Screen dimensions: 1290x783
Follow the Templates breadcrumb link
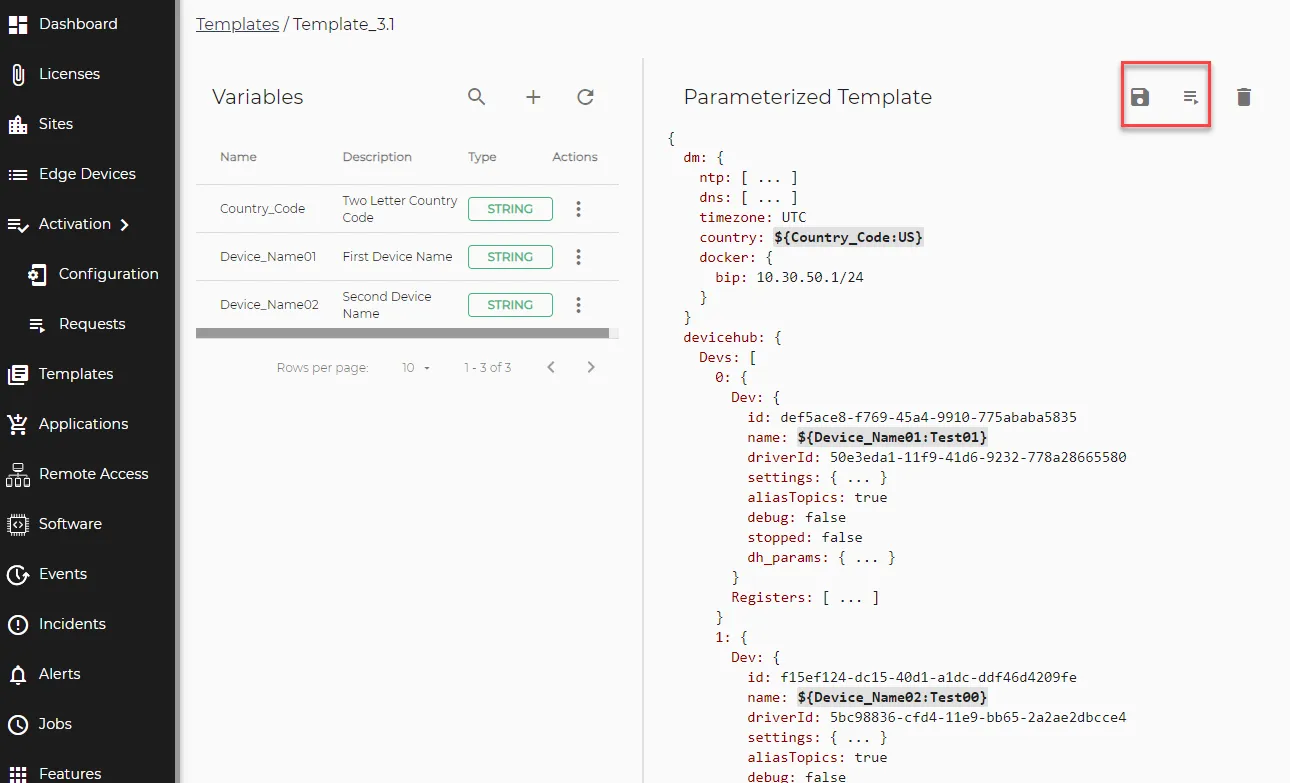click(237, 24)
